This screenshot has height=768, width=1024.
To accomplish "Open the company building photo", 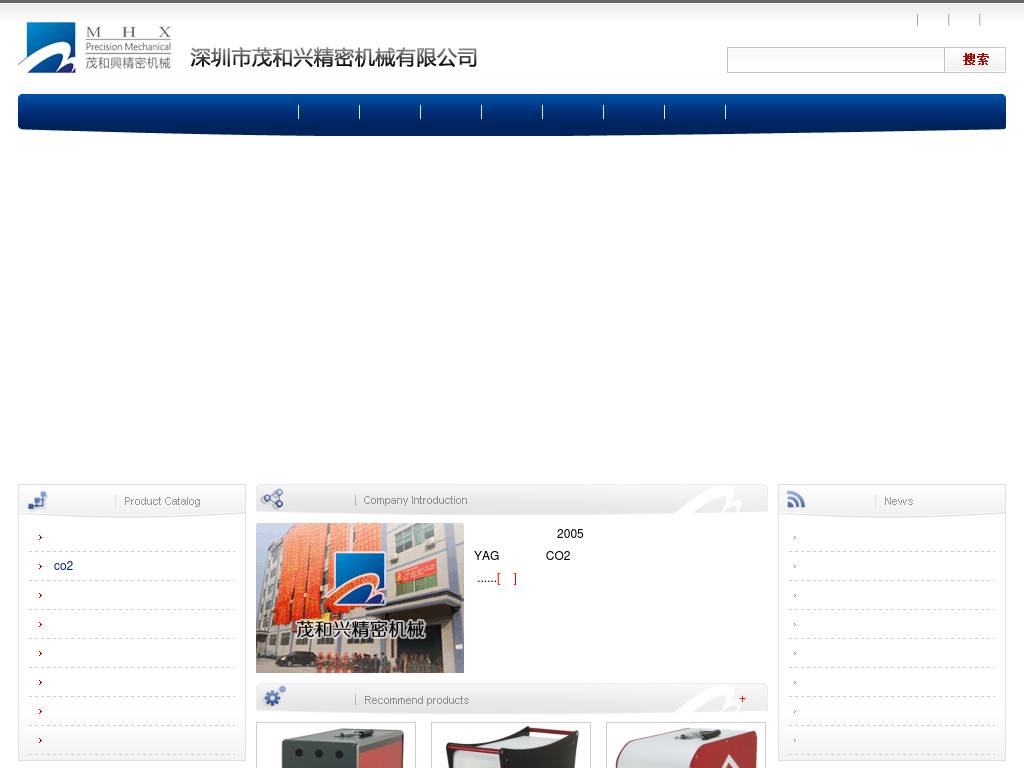I will (360, 598).
